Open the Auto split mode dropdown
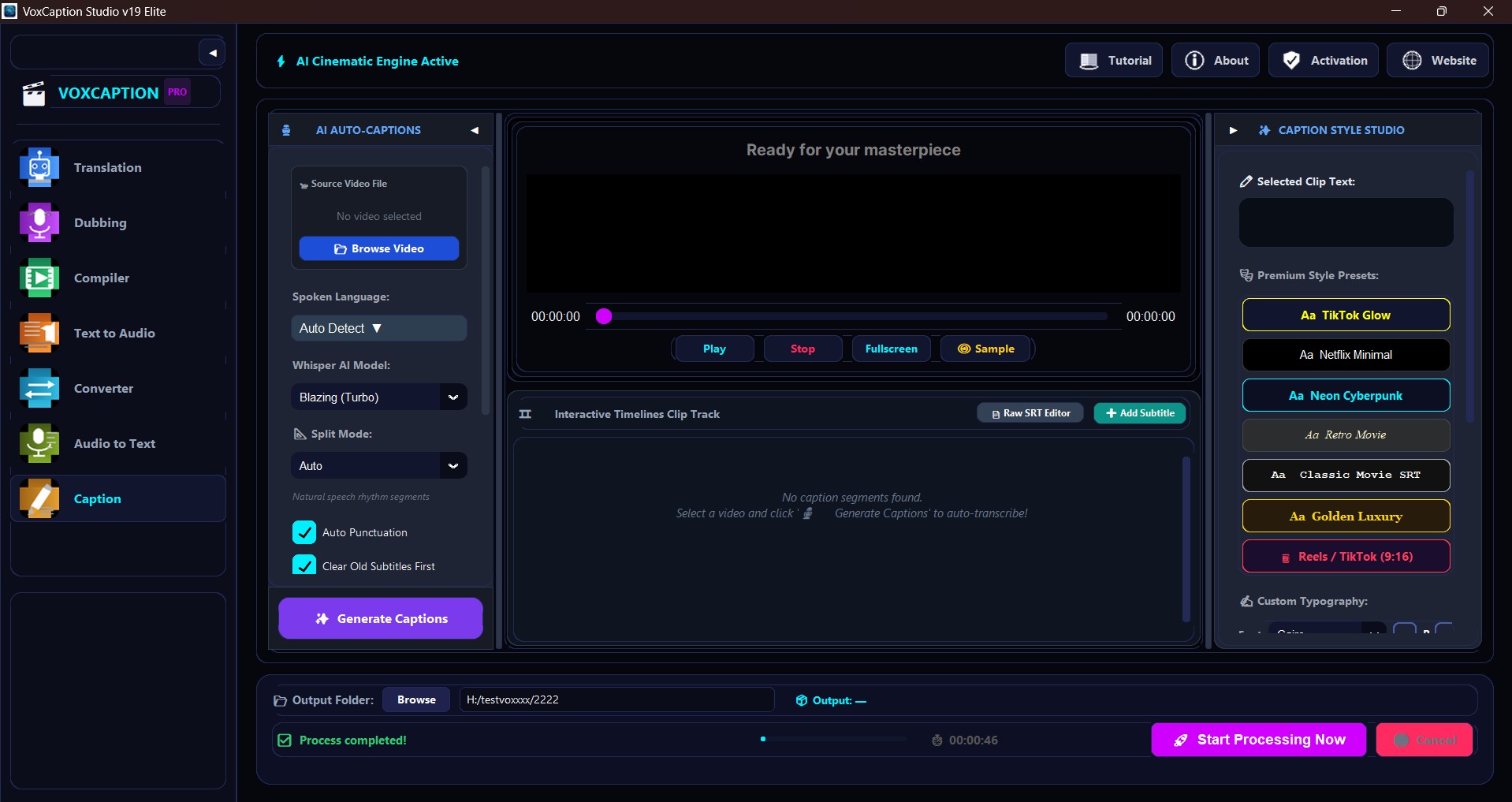The image size is (1512, 802). point(379,465)
